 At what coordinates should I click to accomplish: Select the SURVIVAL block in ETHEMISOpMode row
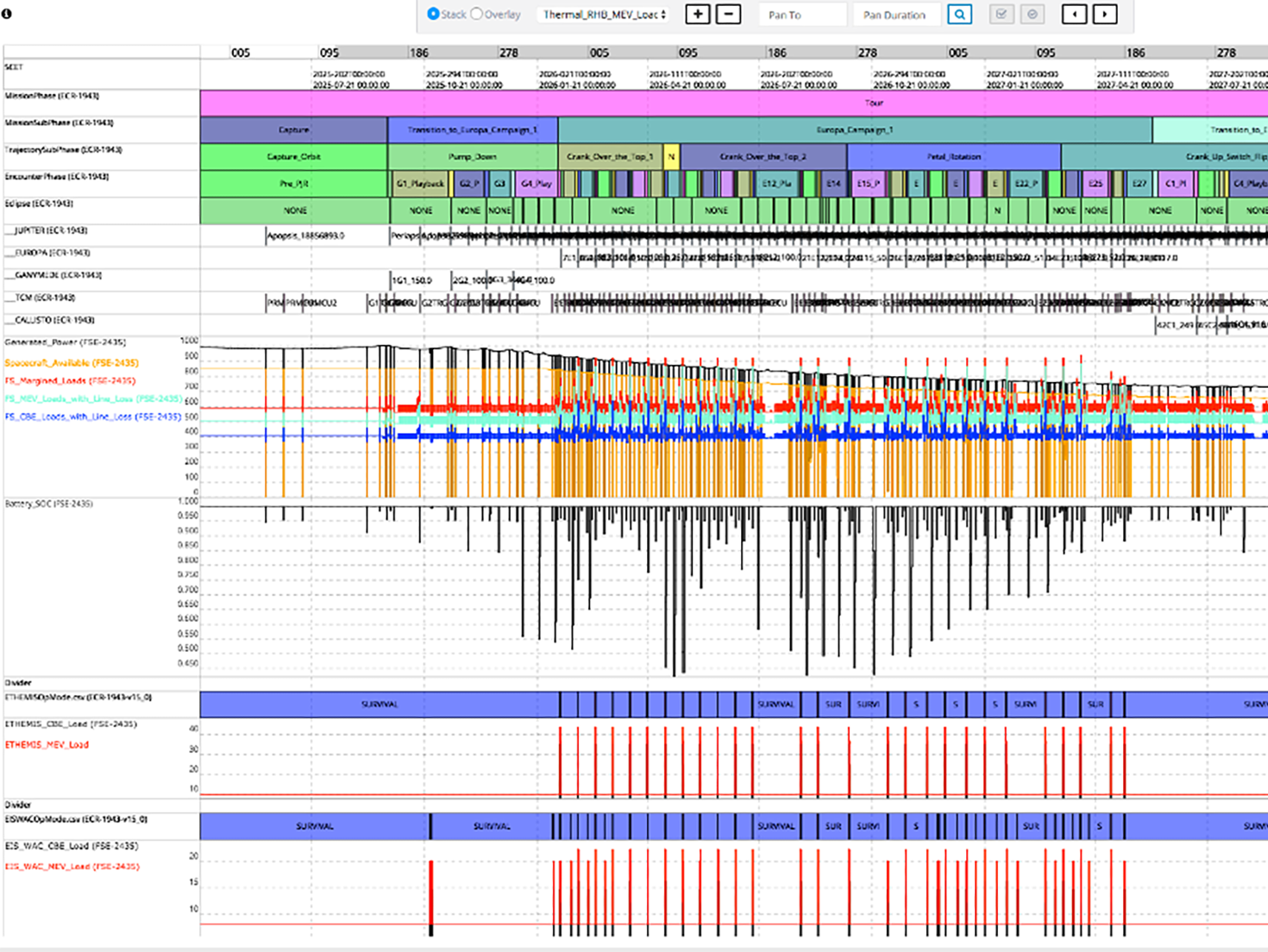(x=380, y=705)
